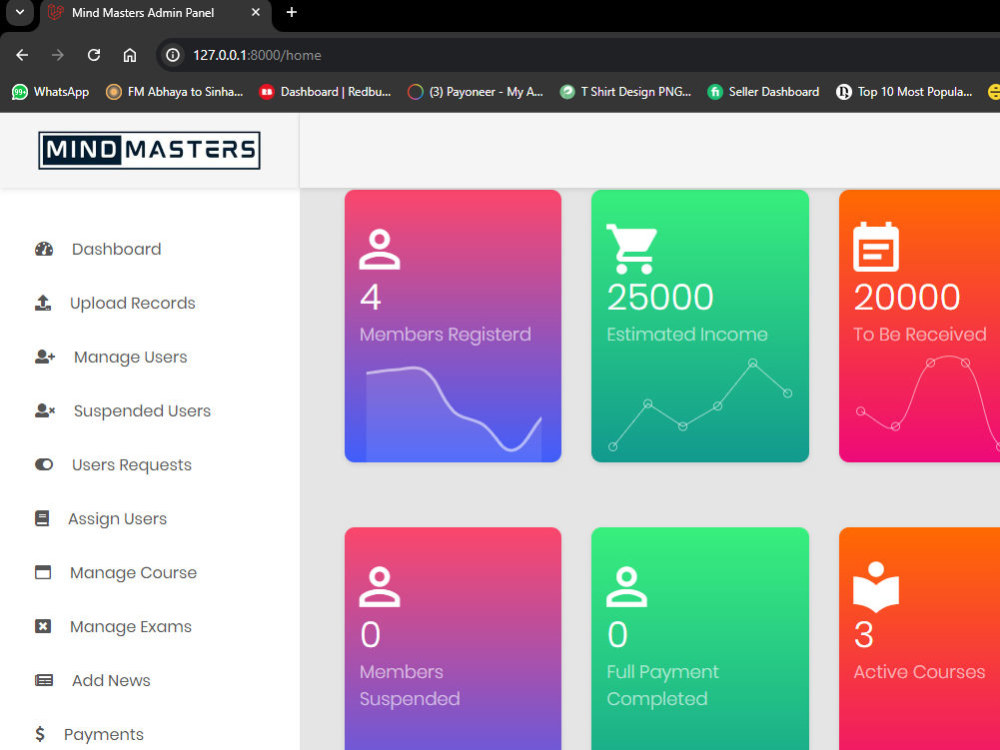Image resolution: width=1000 pixels, height=750 pixels.
Task: Click the Manage Users add-person icon
Action: click(x=45, y=357)
